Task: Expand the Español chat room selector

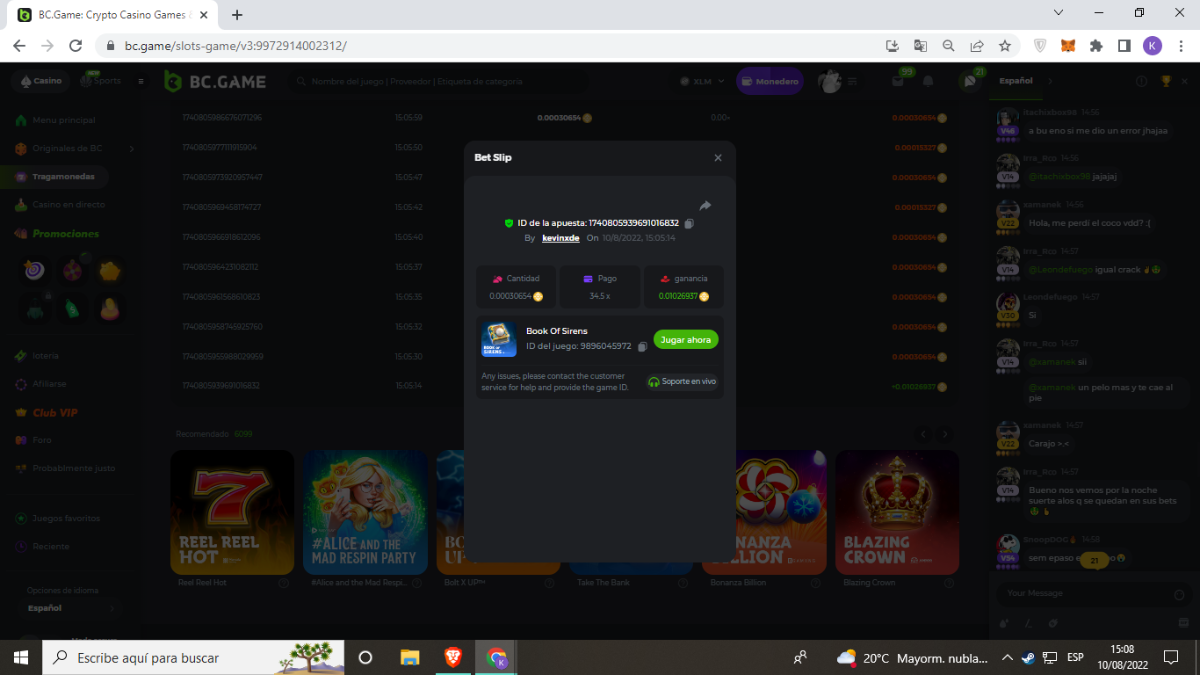Action: point(1049,81)
